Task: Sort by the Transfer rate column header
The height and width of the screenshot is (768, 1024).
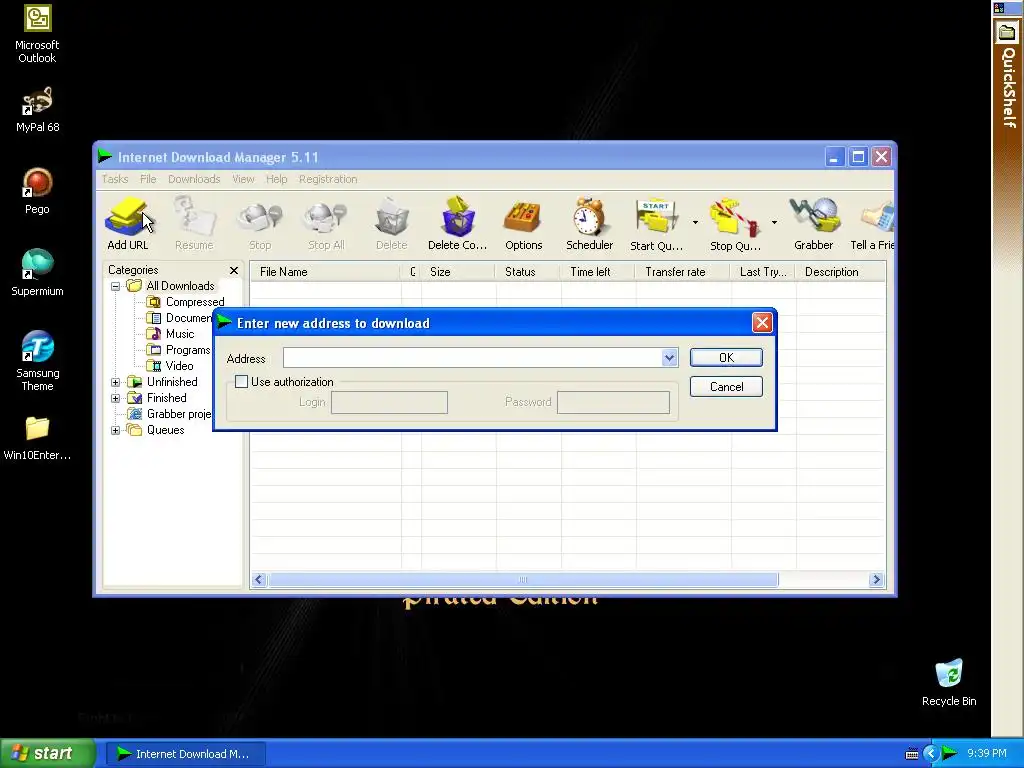Action: 682,272
